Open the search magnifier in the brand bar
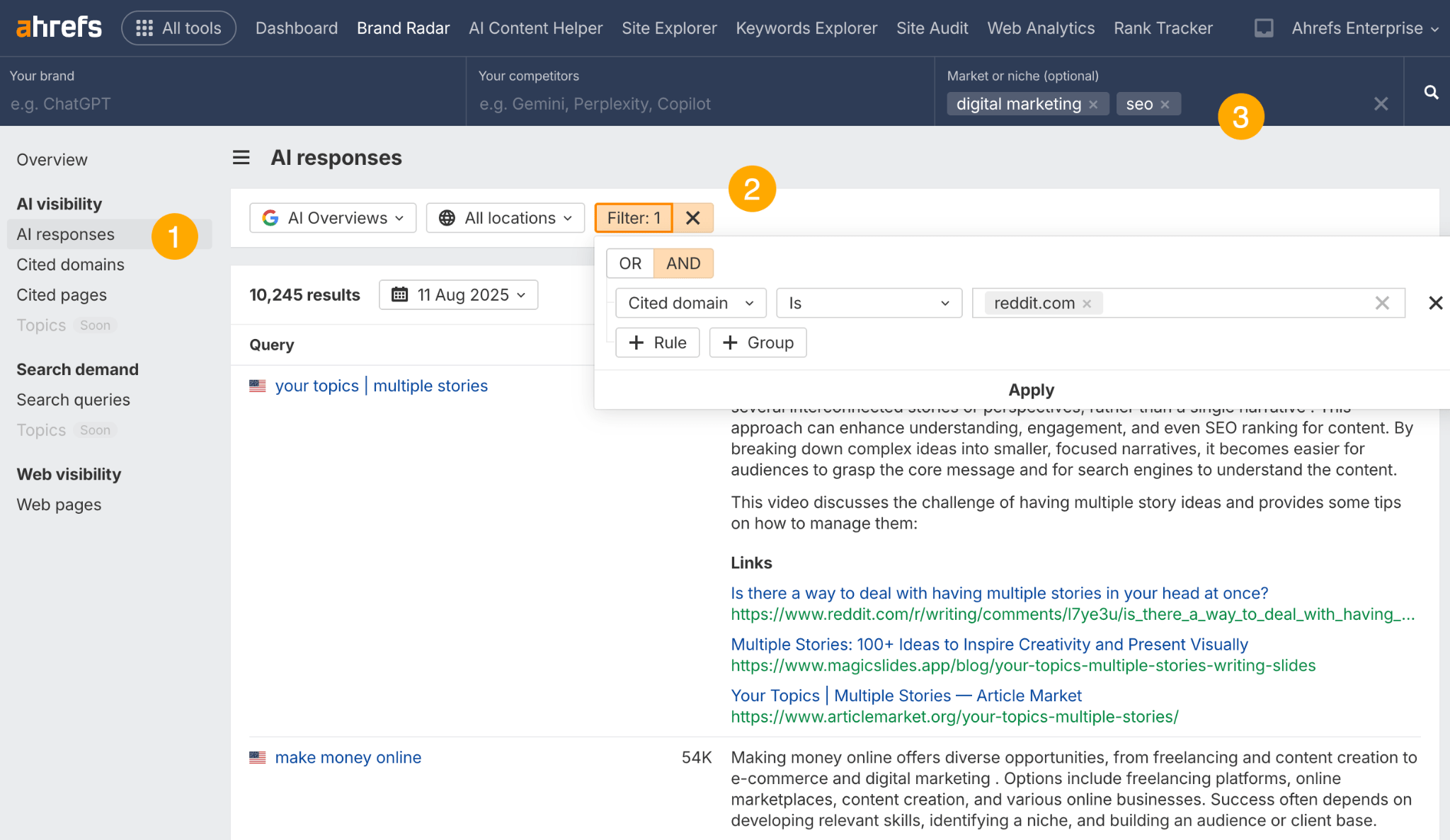The height and width of the screenshot is (840, 1450). pyautogui.click(x=1431, y=92)
